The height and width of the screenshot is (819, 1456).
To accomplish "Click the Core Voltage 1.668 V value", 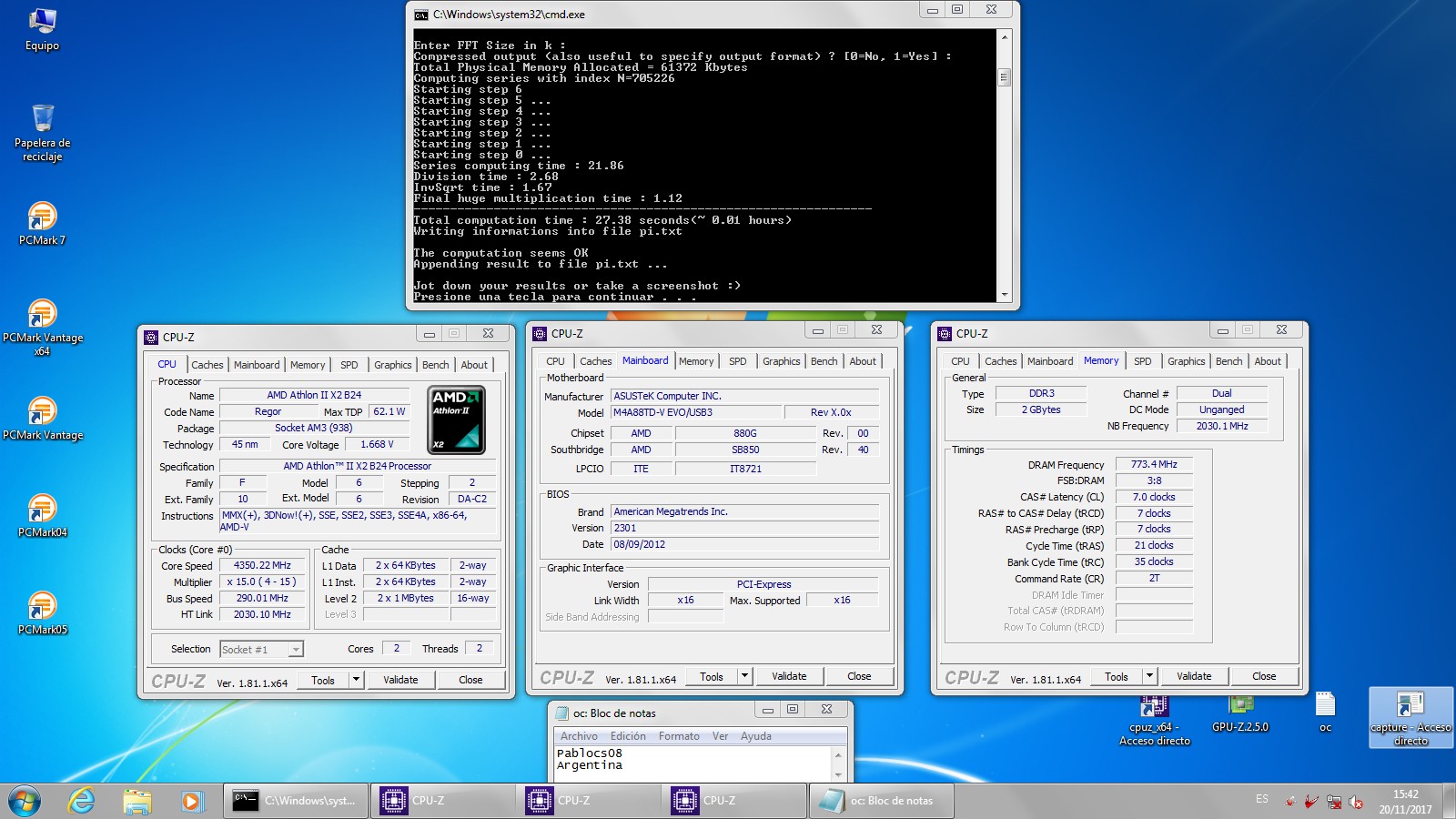I will tap(377, 445).
